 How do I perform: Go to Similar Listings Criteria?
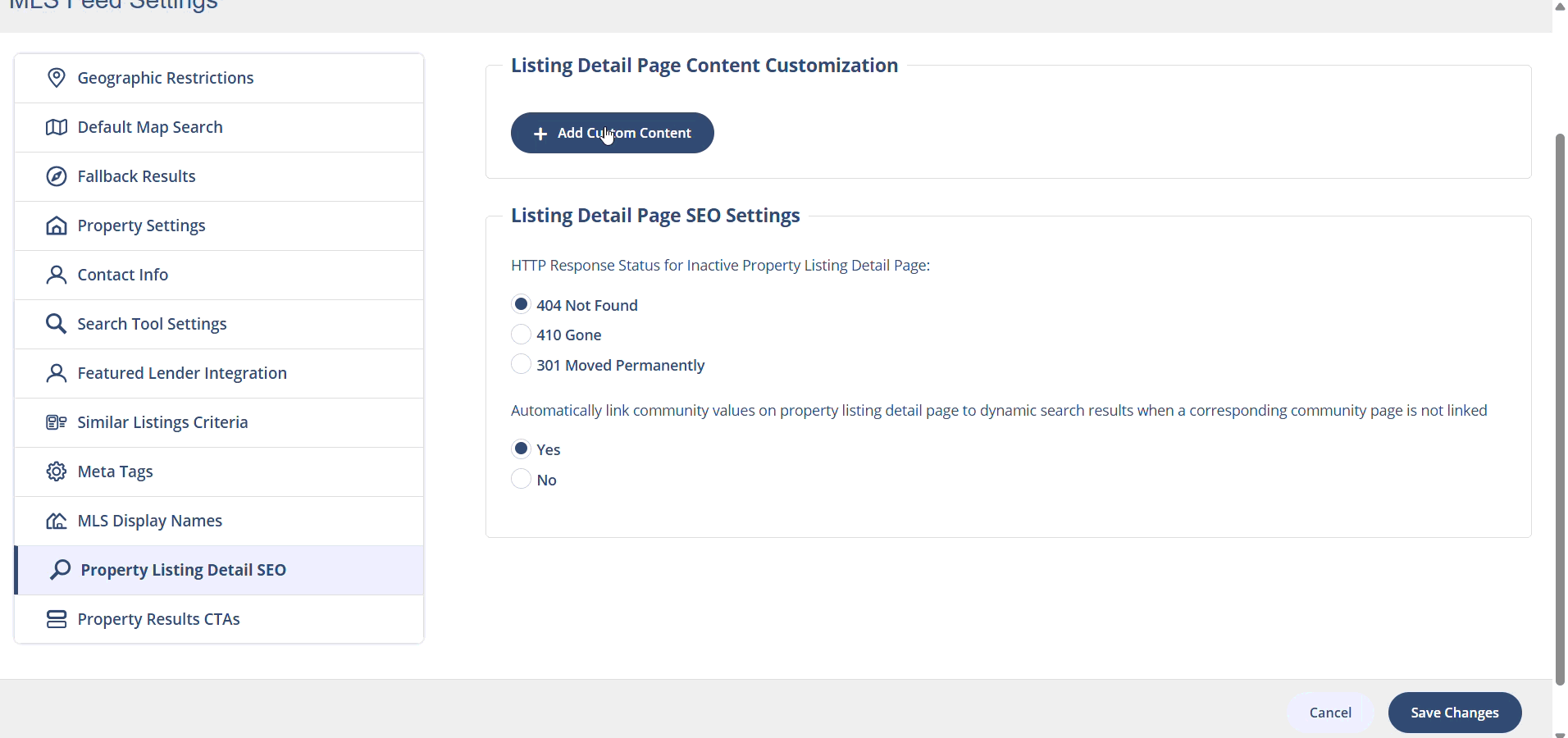pyautogui.click(x=219, y=422)
